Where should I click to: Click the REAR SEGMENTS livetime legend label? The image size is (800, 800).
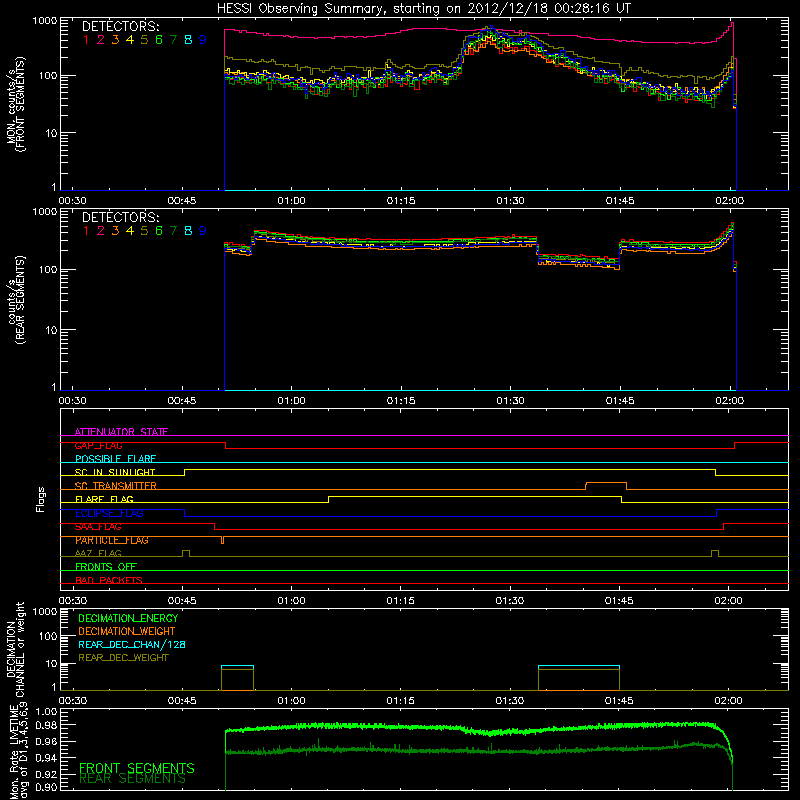(x=133, y=779)
